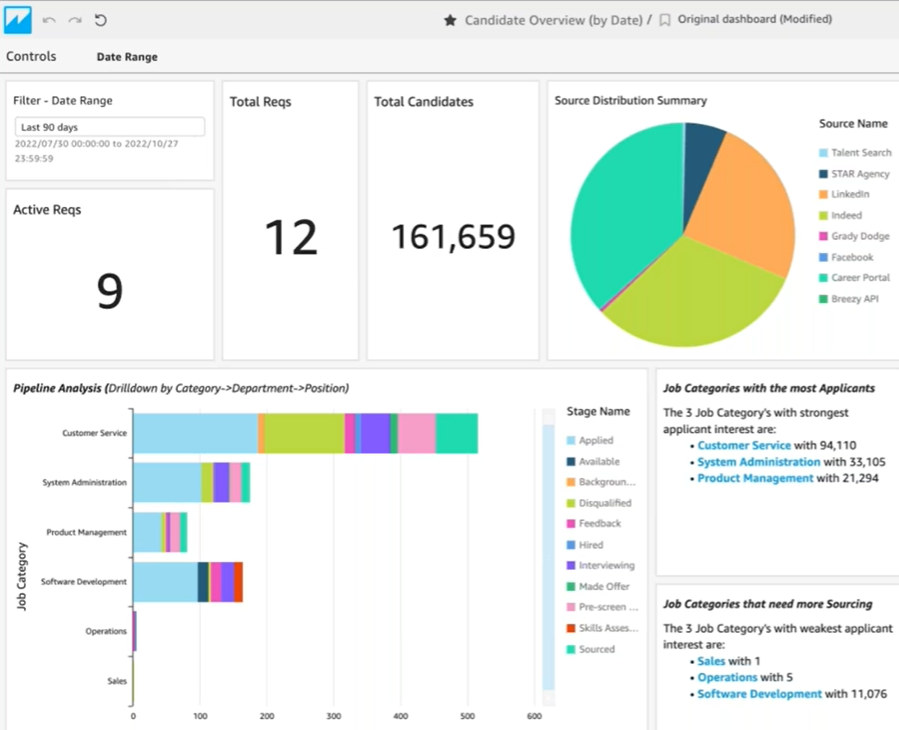Image resolution: width=899 pixels, height=730 pixels.
Task: Click the Feedback stage legend swatch
Action: (570, 524)
